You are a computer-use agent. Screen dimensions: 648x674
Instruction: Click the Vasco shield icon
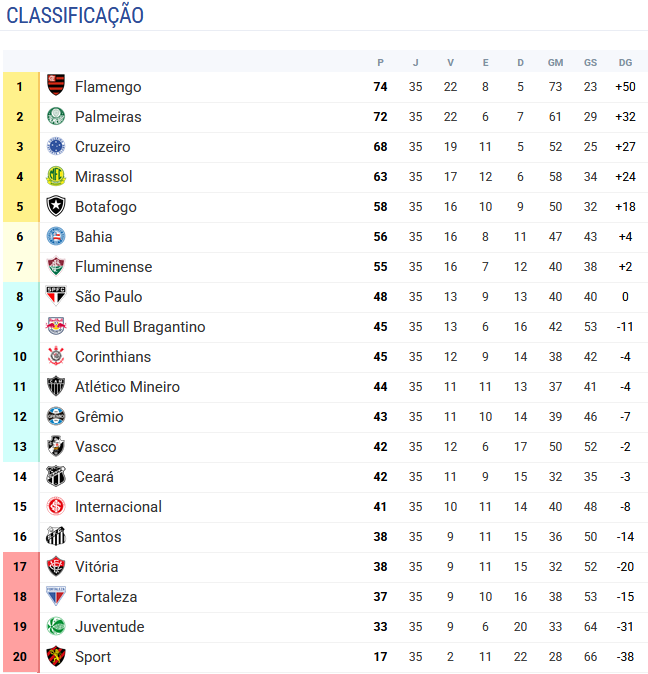(56, 447)
